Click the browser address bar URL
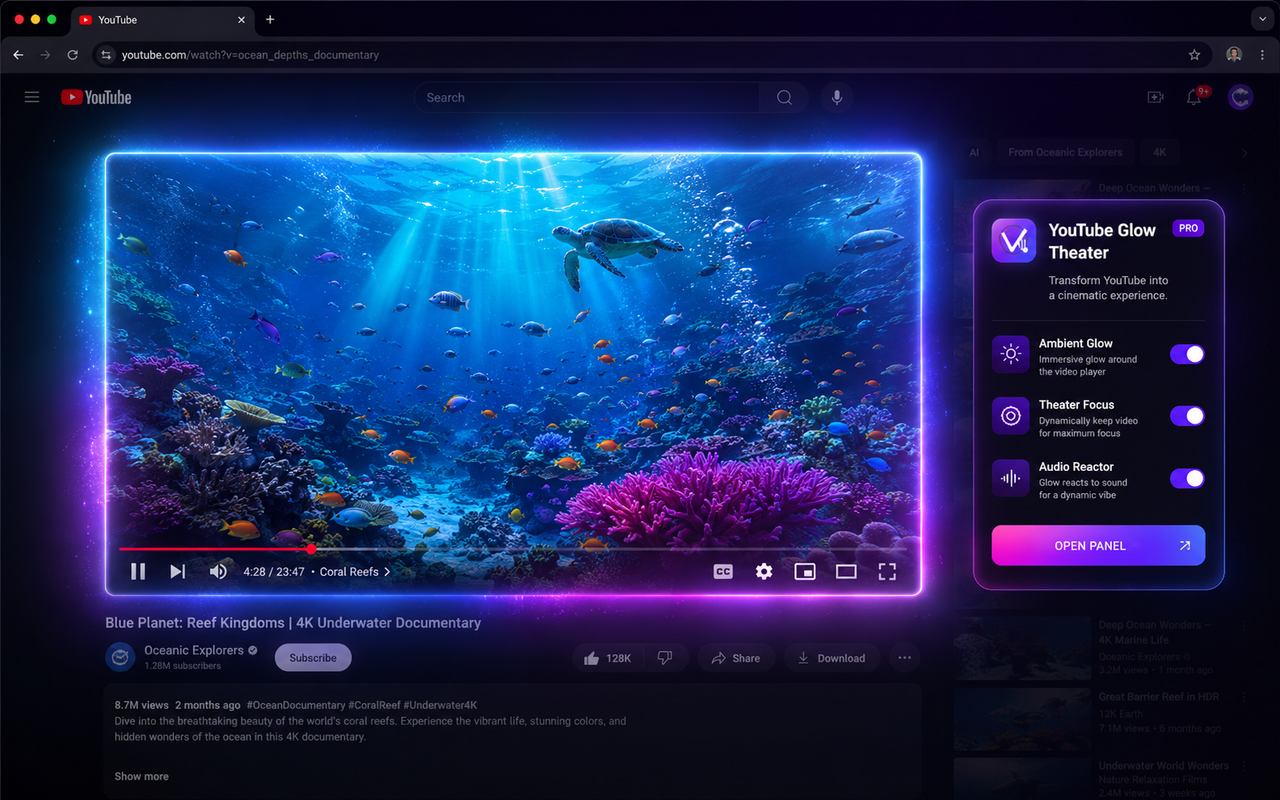The height and width of the screenshot is (800, 1280). [x=250, y=55]
